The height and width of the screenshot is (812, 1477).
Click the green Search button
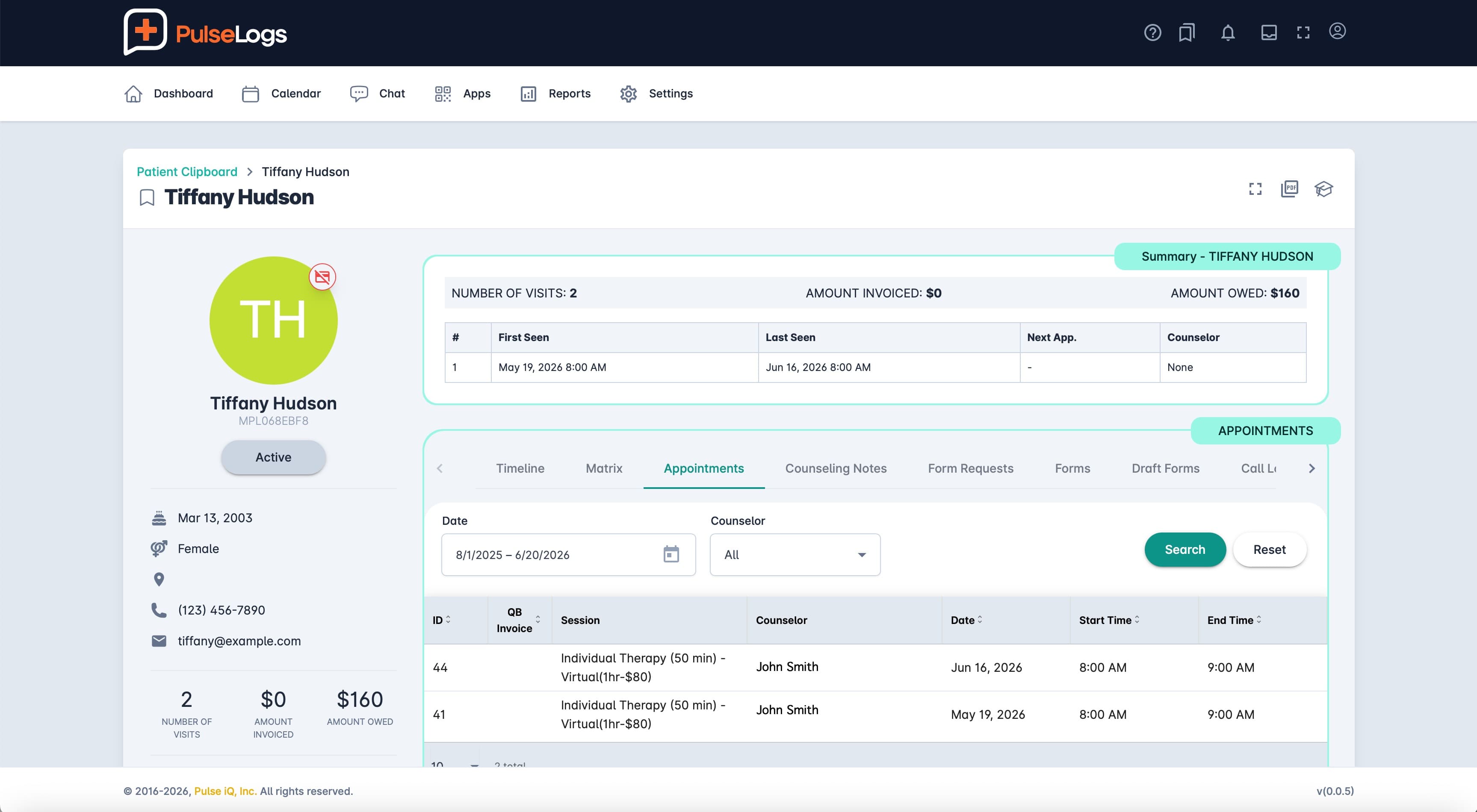click(x=1185, y=550)
